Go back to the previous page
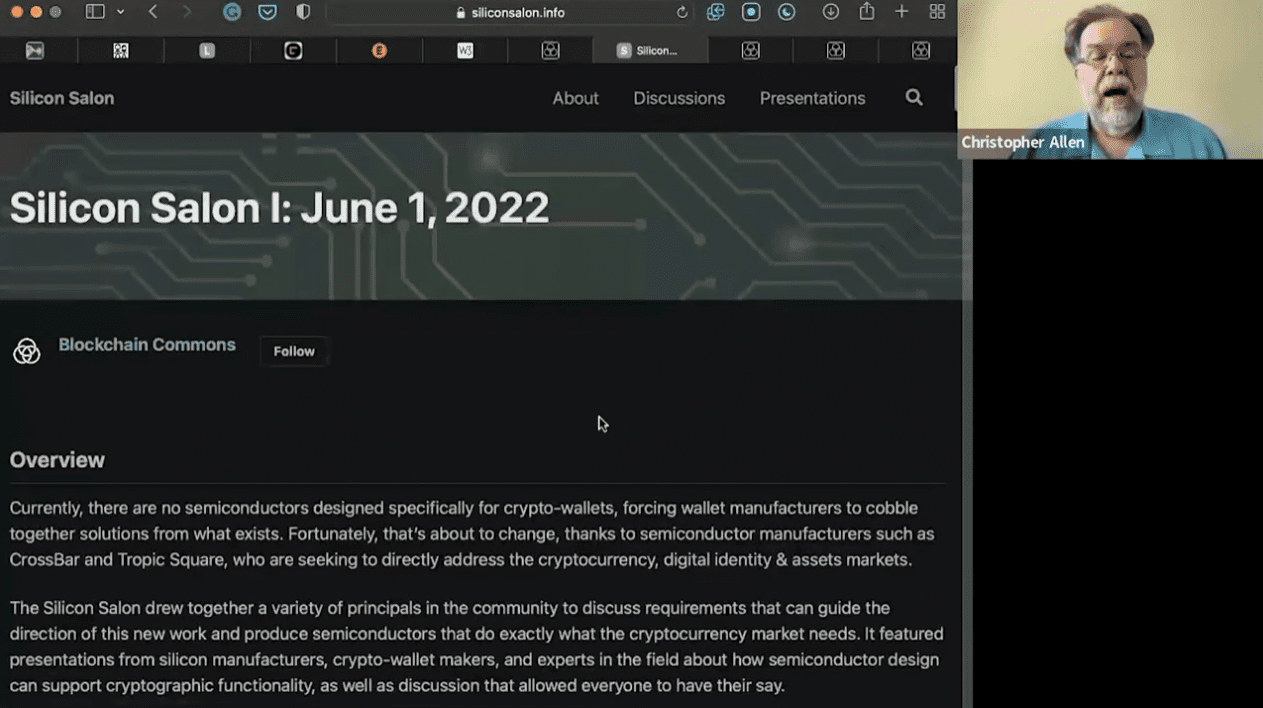This screenshot has width=1263, height=708. 153,12
